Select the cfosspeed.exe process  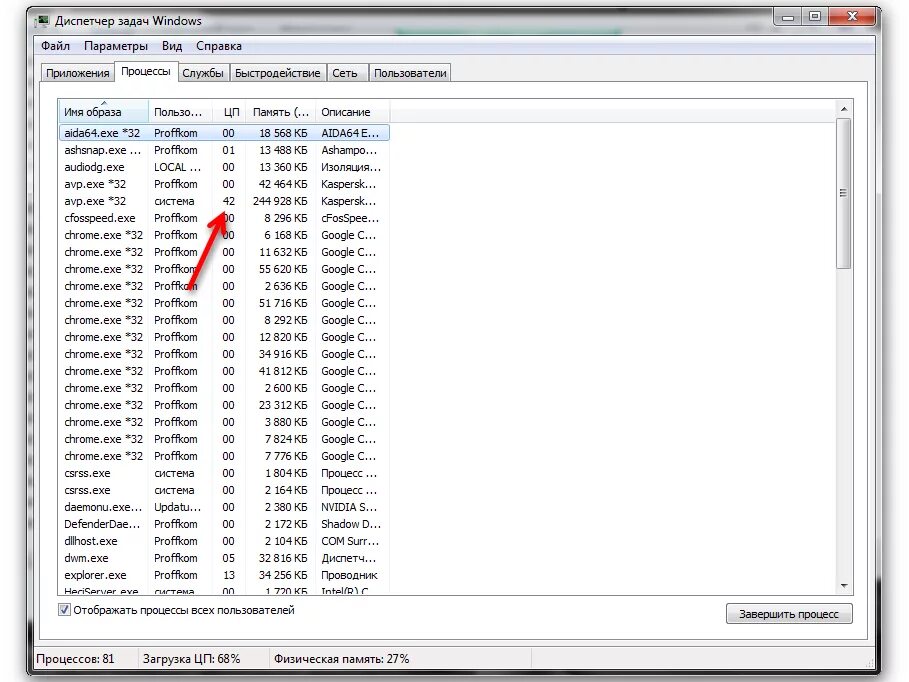(224, 218)
